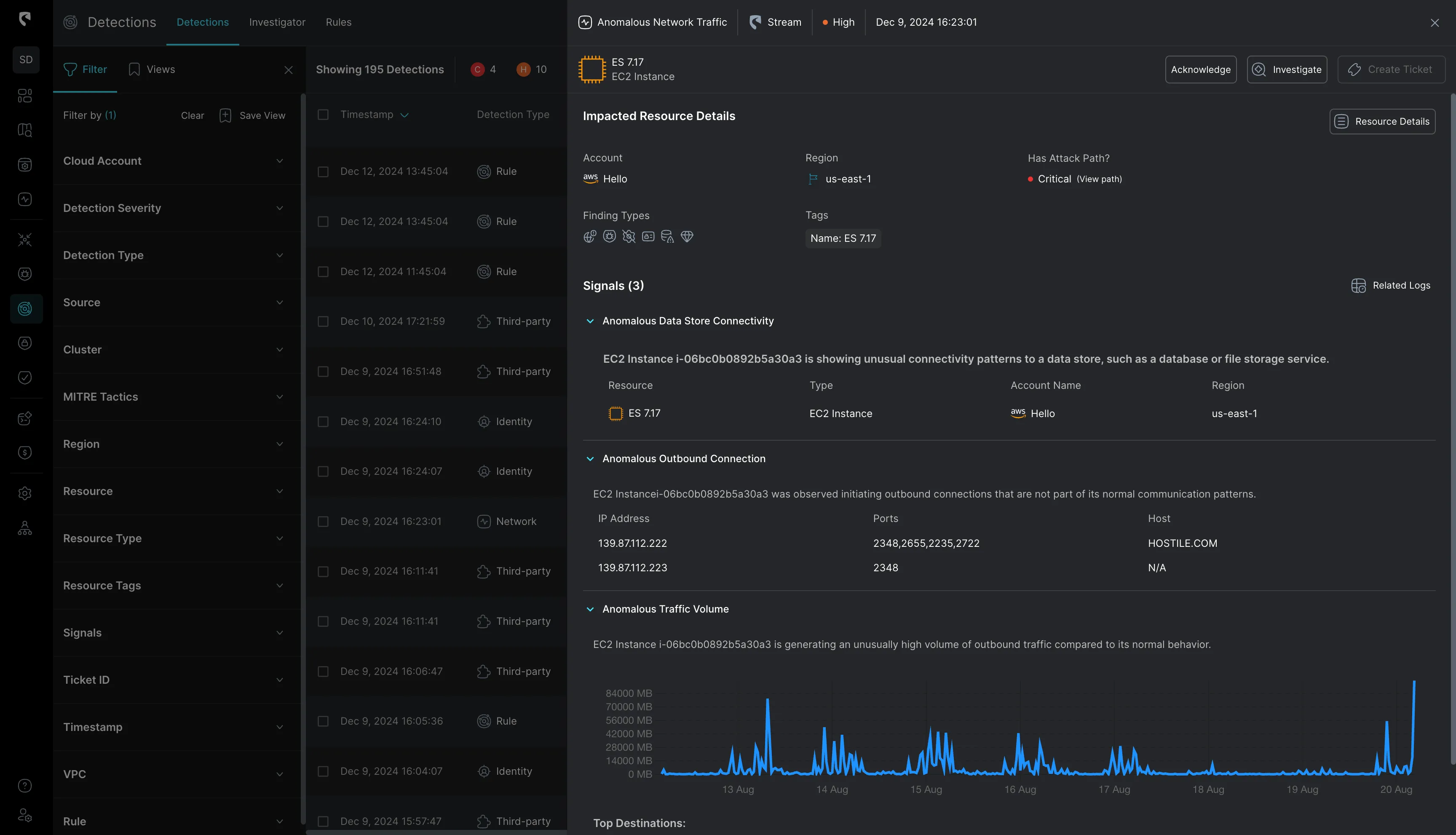Viewport: 1456px width, 835px height.
Task: Click the detail panel vertical scrollbar
Action: click(1453, 429)
